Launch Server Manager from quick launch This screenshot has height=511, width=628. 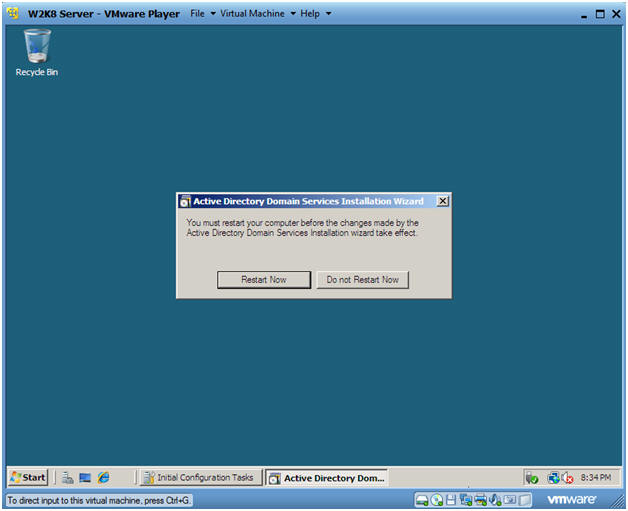click(67, 477)
